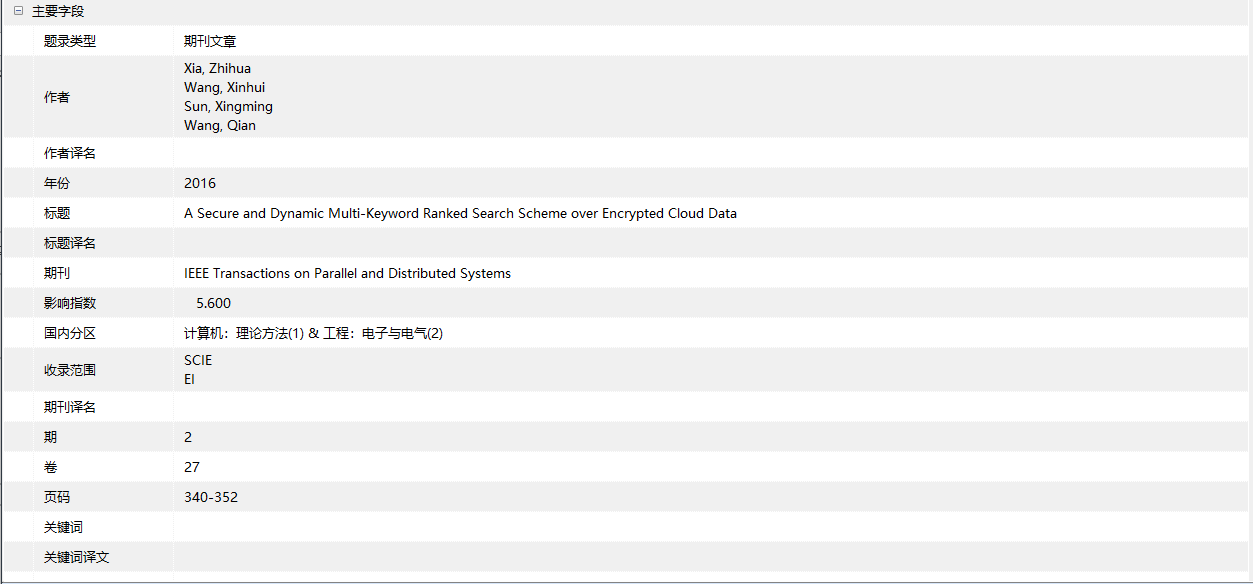The image size is (1253, 584).
Task: Click the page range 340-352
Action: [x=211, y=497]
